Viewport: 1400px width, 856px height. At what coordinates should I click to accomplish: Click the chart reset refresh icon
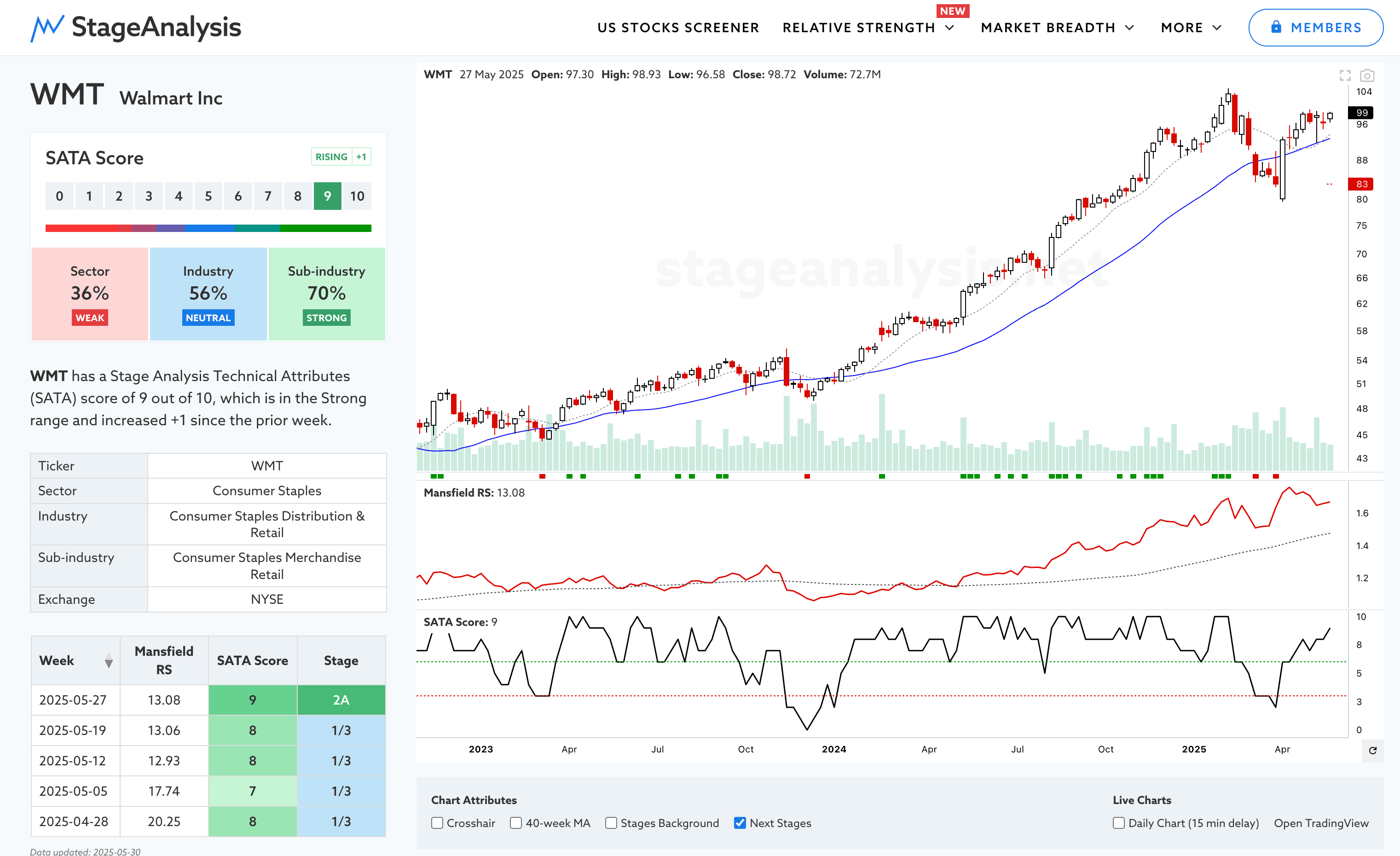click(1373, 750)
